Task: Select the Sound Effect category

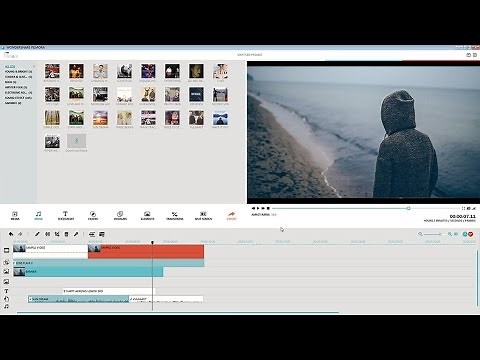Action: (x=18, y=98)
